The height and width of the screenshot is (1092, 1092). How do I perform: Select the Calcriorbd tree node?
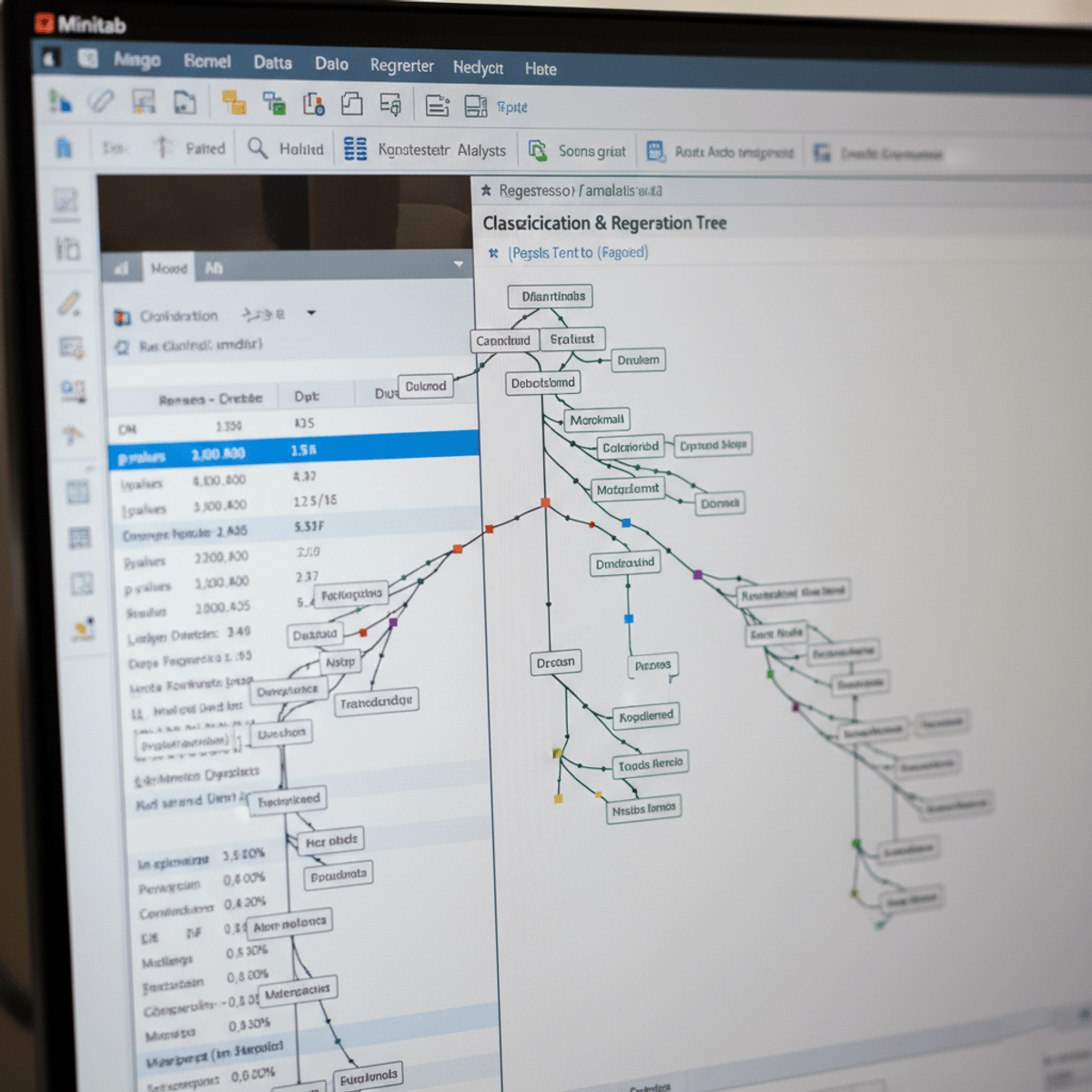tap(631, 447)
